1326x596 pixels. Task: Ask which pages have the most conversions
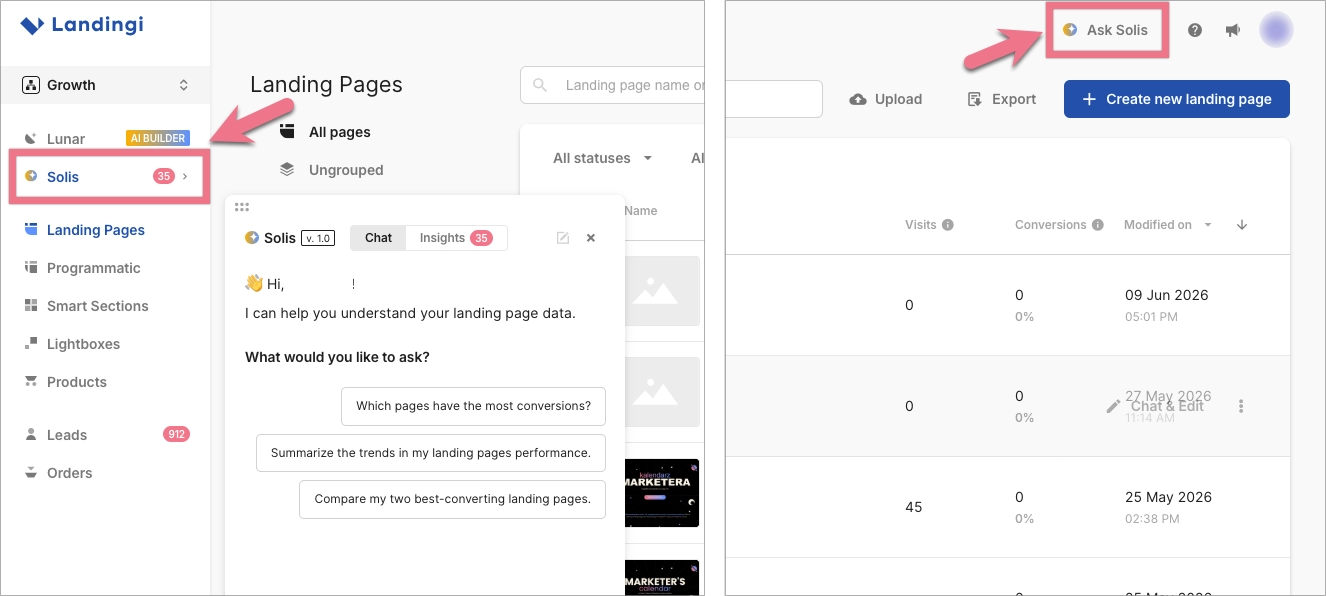(x=473, y=406)
